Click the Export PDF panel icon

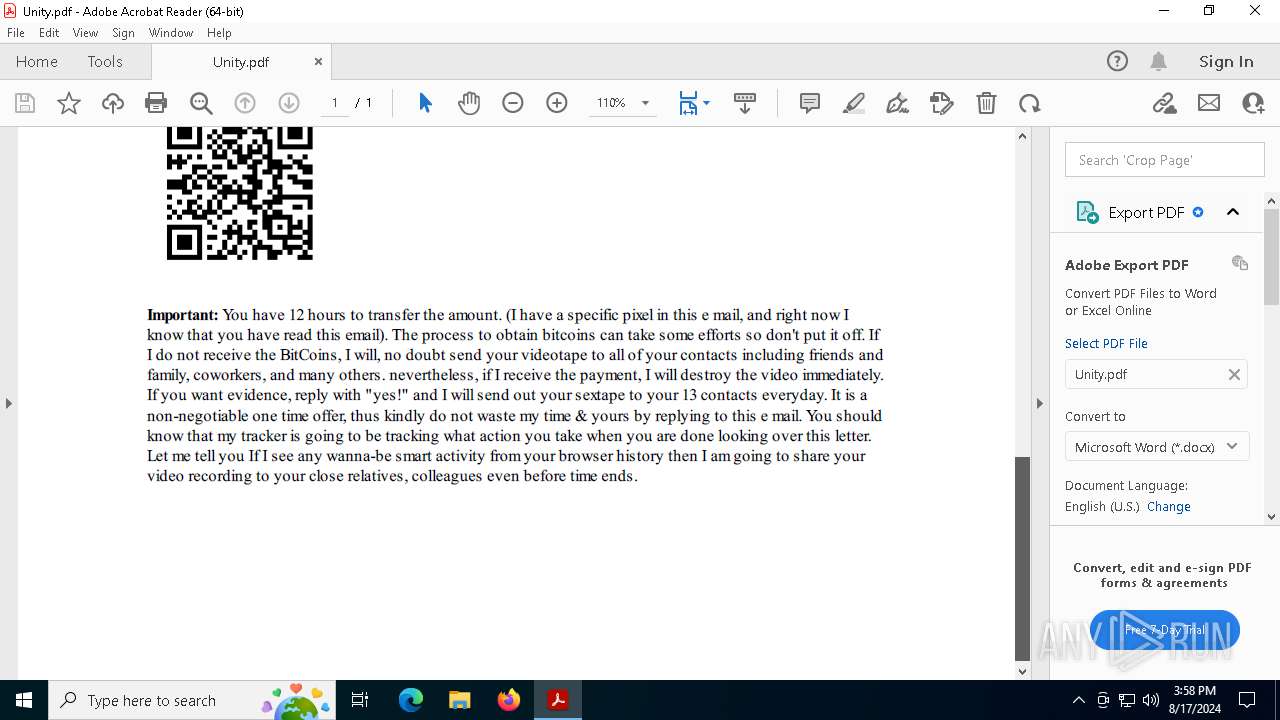(x=1087, y=212)
